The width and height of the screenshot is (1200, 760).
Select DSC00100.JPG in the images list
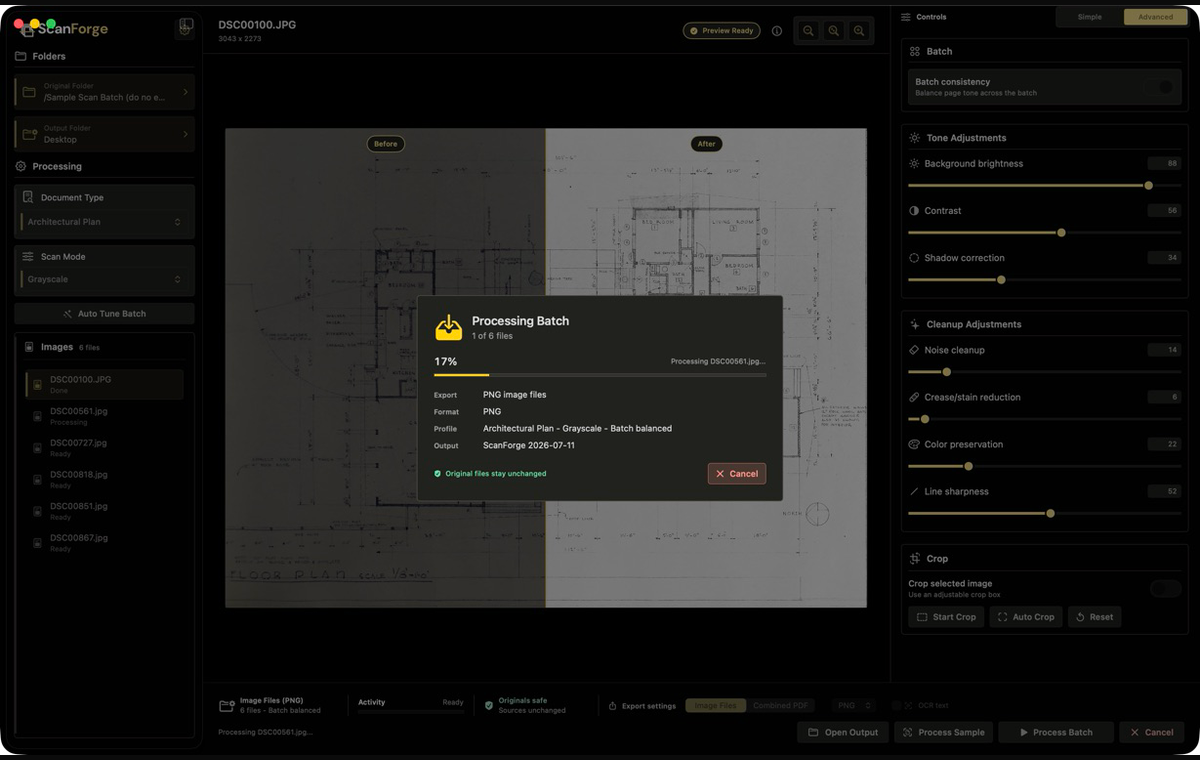[104, 385]
